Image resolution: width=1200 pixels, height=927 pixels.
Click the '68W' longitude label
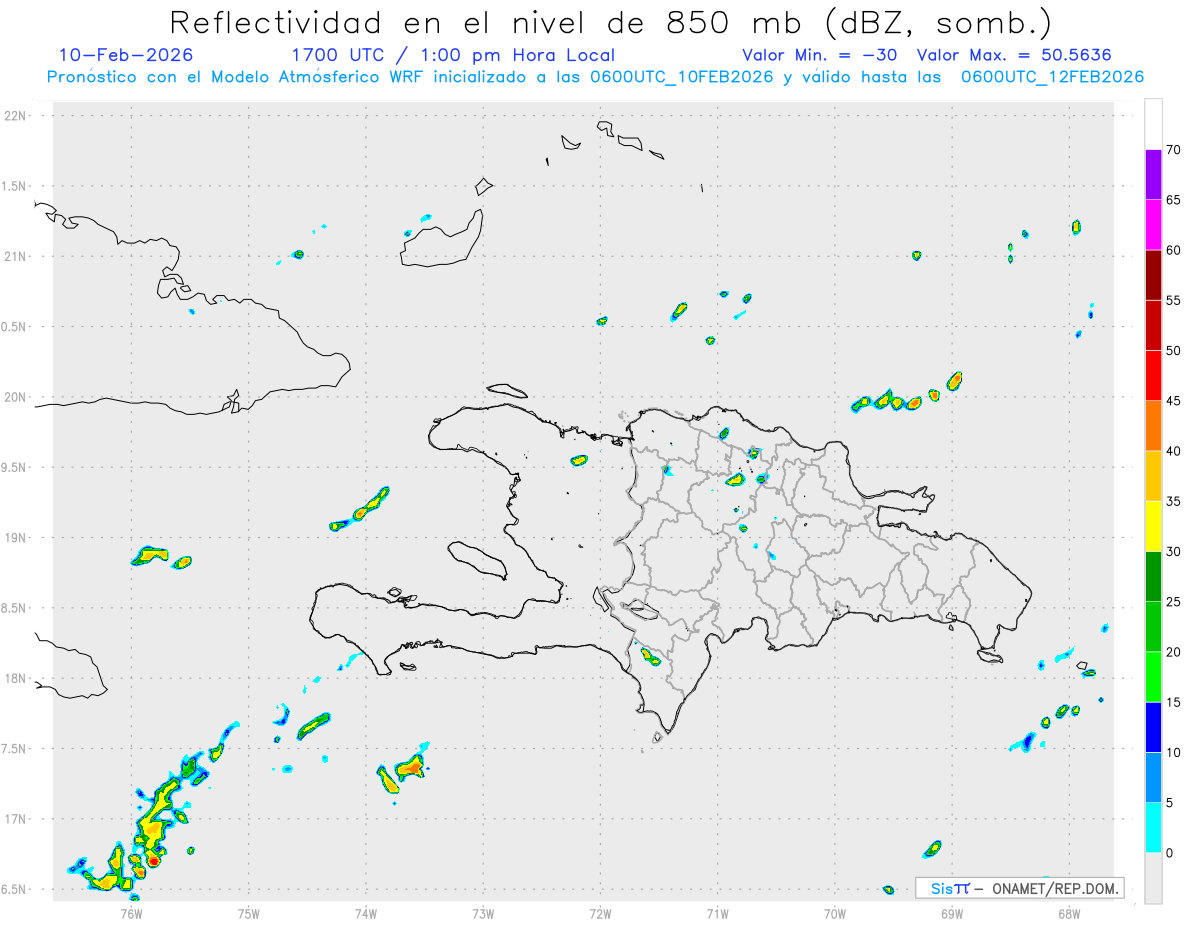(x=1068, y=913)
